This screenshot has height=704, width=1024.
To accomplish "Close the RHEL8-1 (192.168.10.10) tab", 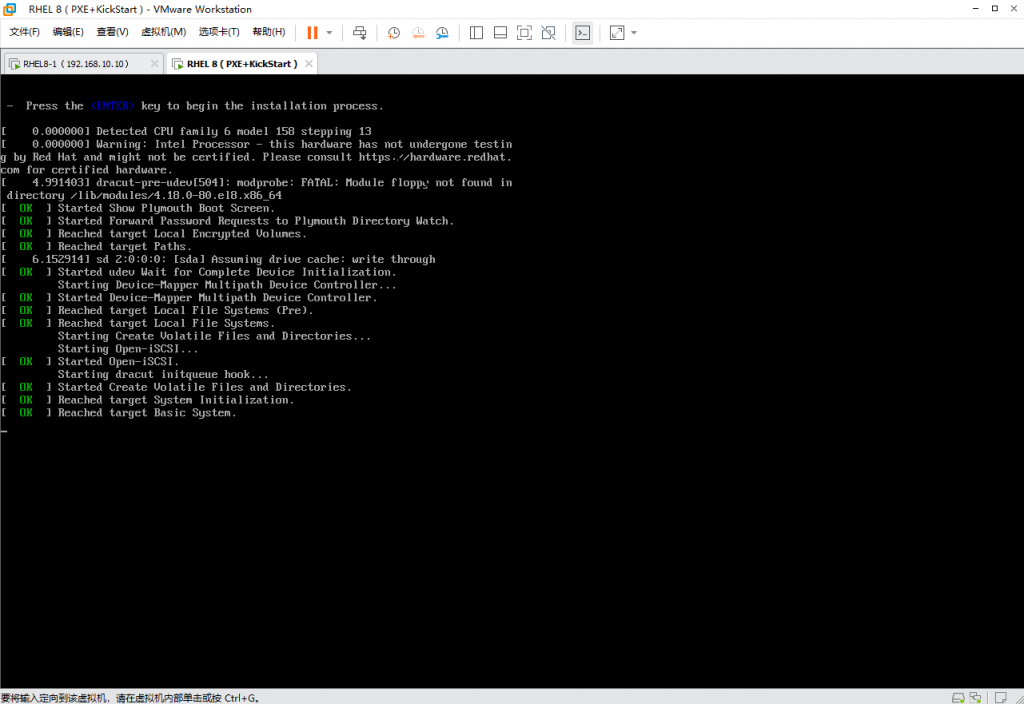I will (154, 63).
